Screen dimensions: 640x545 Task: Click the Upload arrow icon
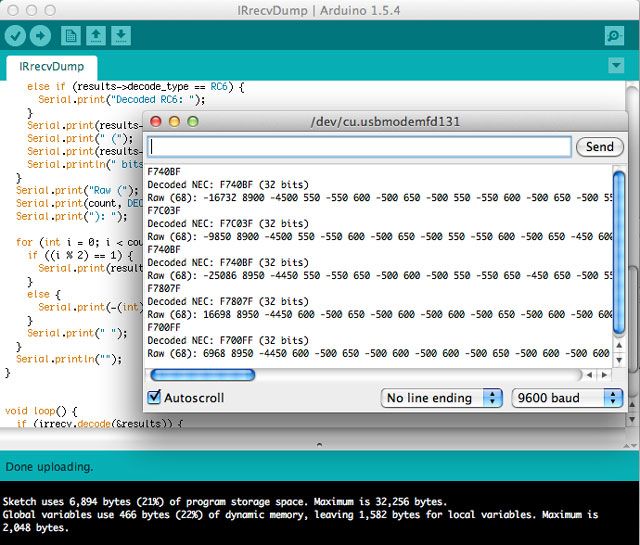coord(41,36)
